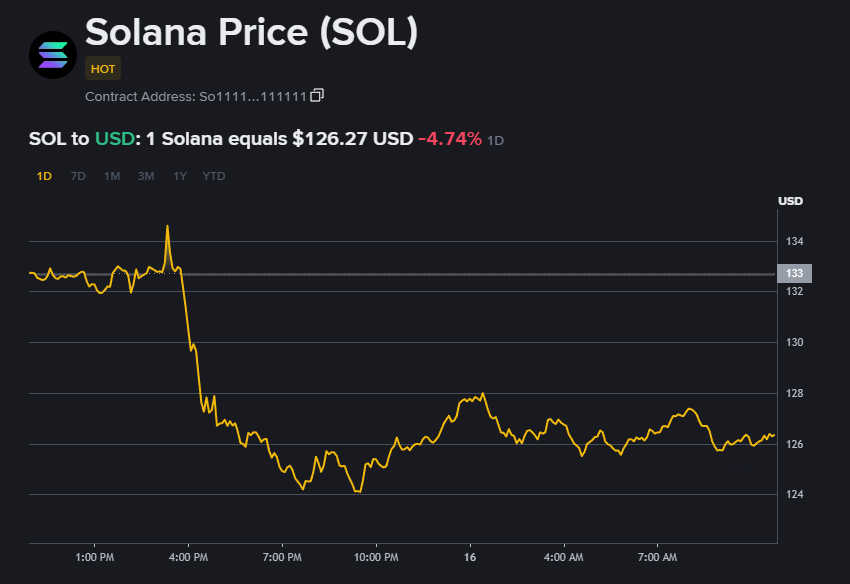Click the Solana logo icon

[x=52, y=55]
